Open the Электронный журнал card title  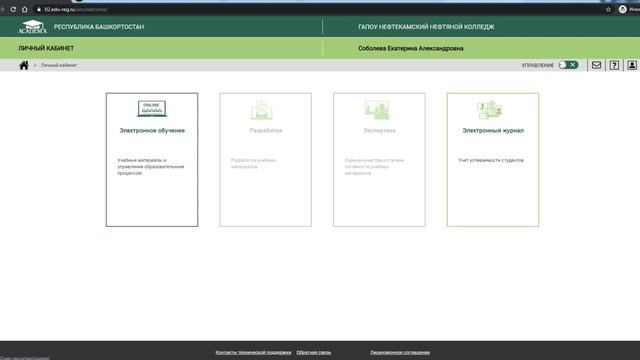(x=493, y=131)
